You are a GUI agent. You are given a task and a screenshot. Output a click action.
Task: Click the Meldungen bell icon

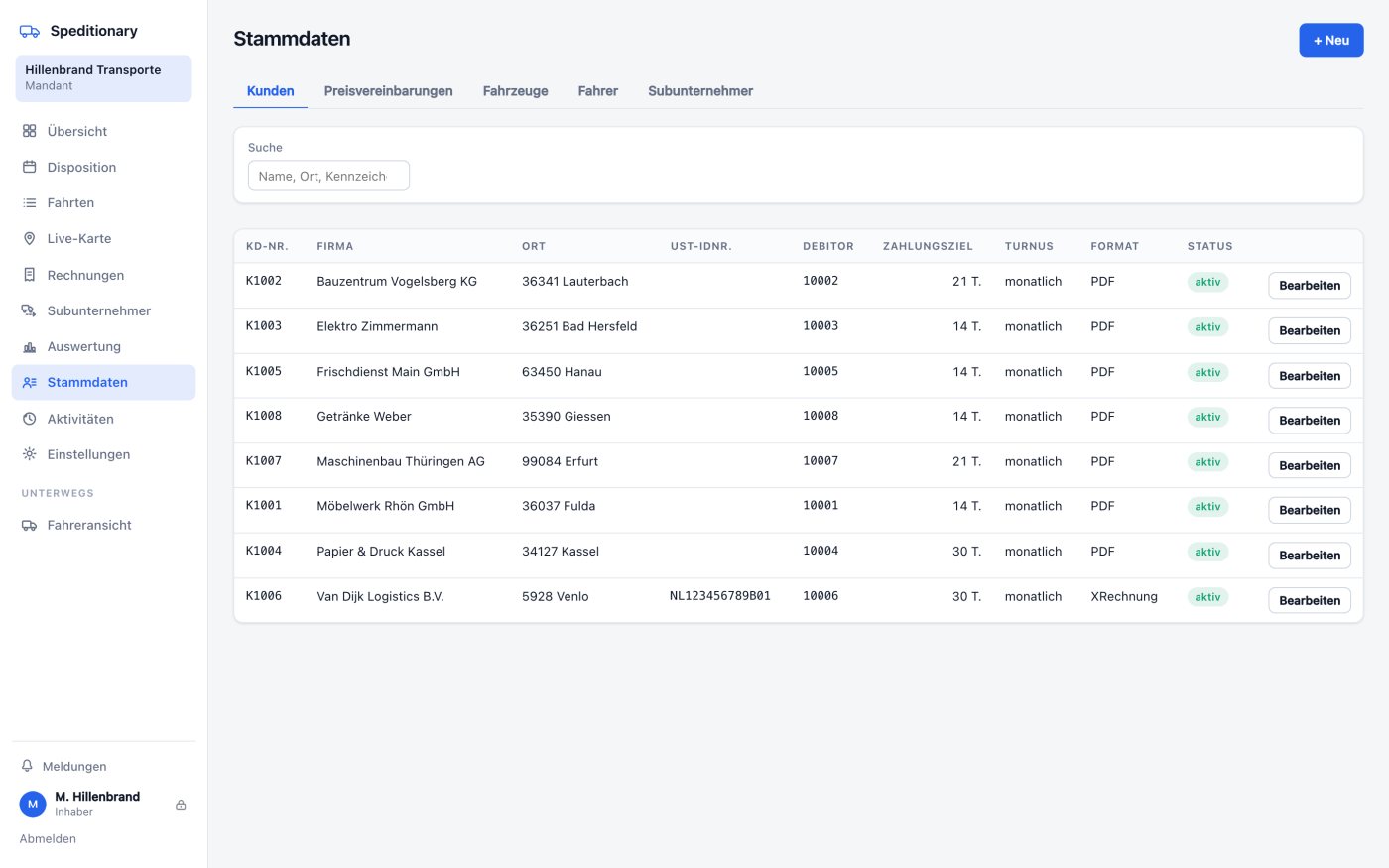point(28,766)
